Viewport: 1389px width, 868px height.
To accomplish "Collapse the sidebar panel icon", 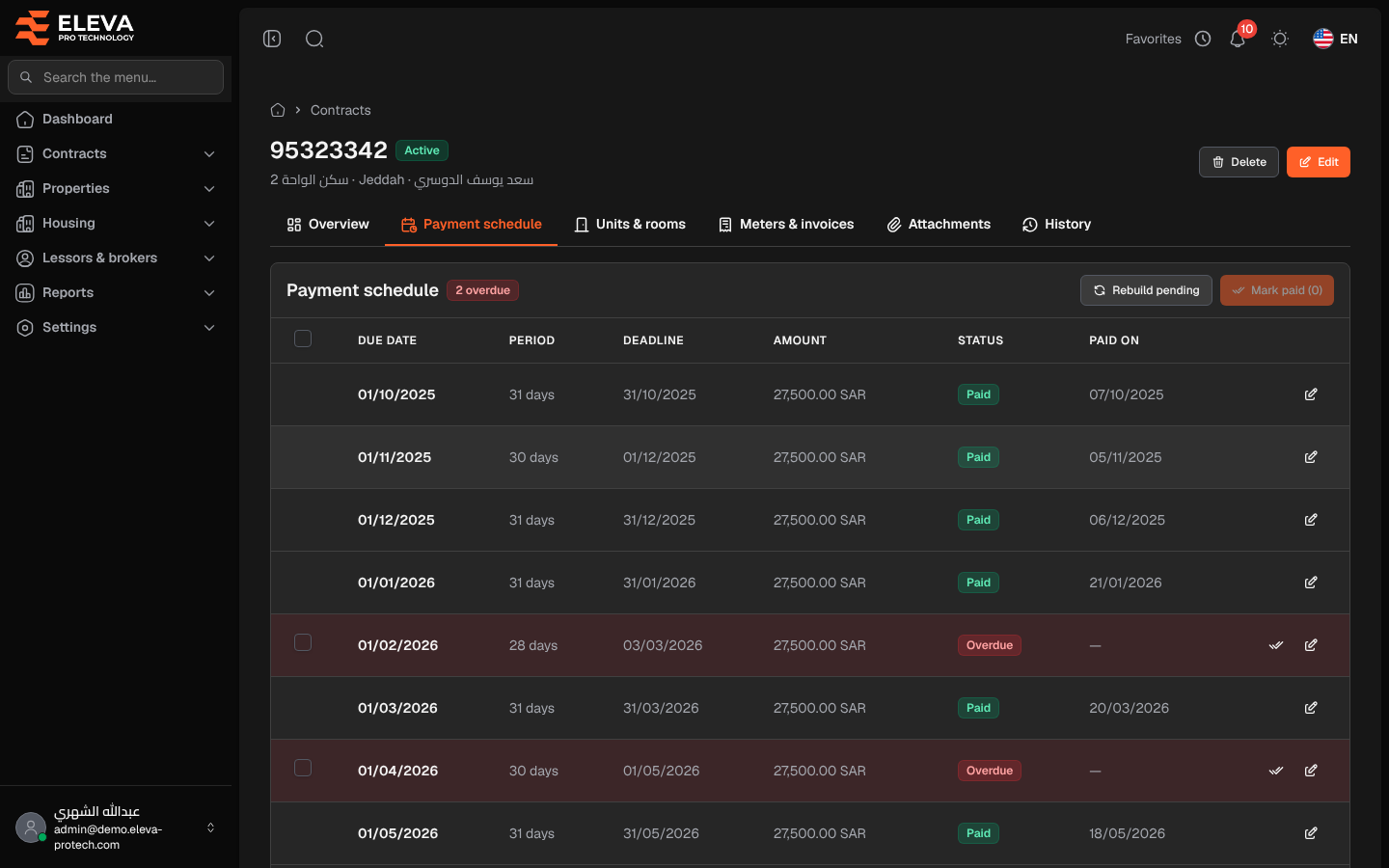I will [x=272, y=39].
